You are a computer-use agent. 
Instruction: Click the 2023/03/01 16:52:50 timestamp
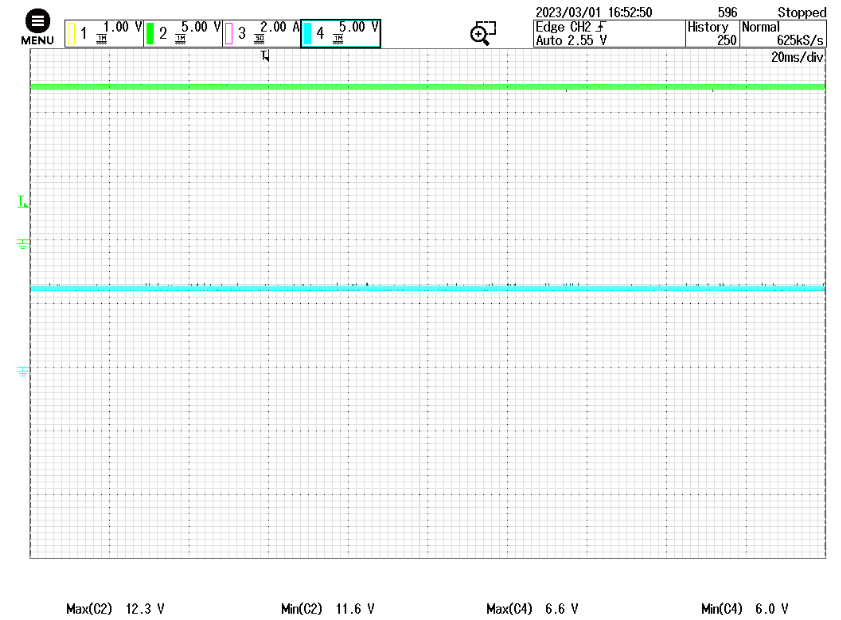pos(594,12)
